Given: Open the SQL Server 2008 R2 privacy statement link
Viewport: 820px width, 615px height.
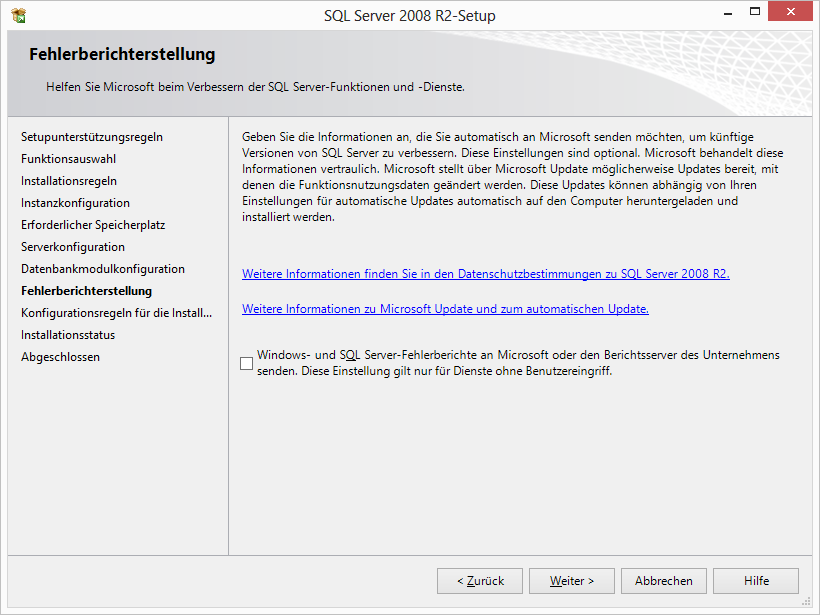Looking at the screenshot, I should [x=486, y=274].
